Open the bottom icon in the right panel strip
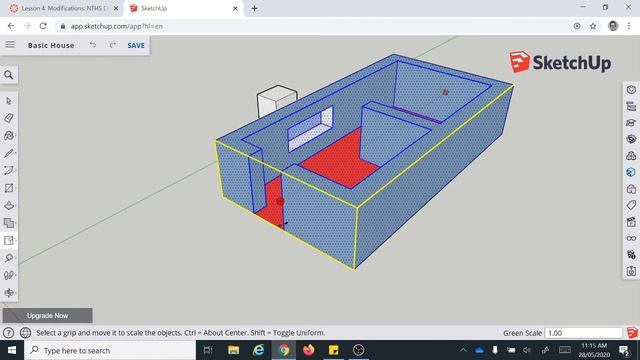Viewport: 640px width, 360px height. [631, 271]
